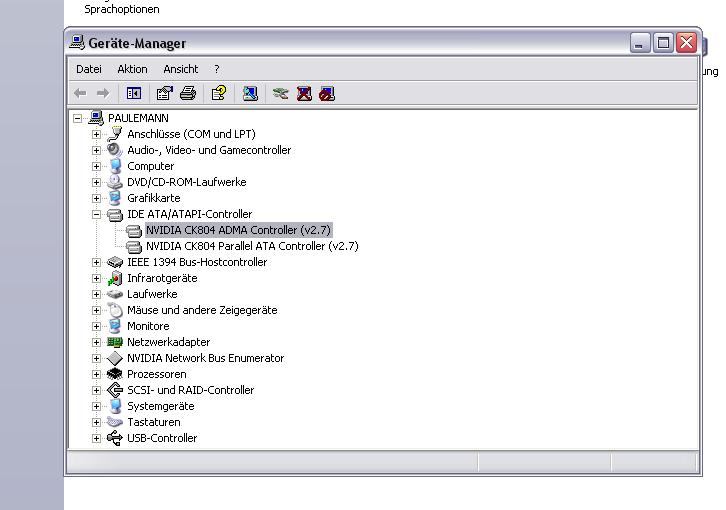Click the Disable device toolbar icon
This screenshot has width=726, height=510.
[327, 94]
